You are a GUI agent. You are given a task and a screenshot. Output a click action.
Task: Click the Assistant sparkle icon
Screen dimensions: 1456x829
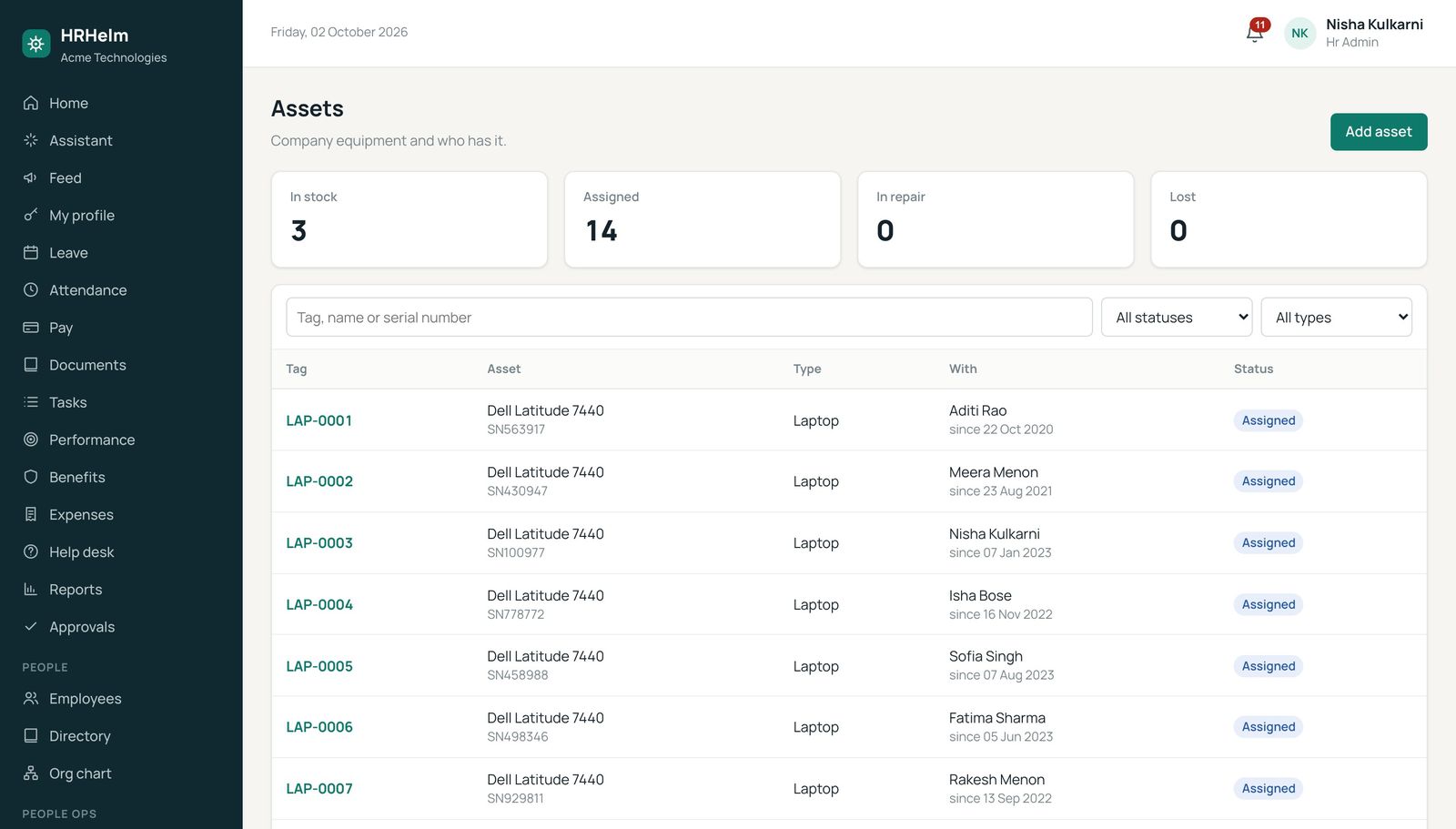pyautogui.click(x=31, y=140)
